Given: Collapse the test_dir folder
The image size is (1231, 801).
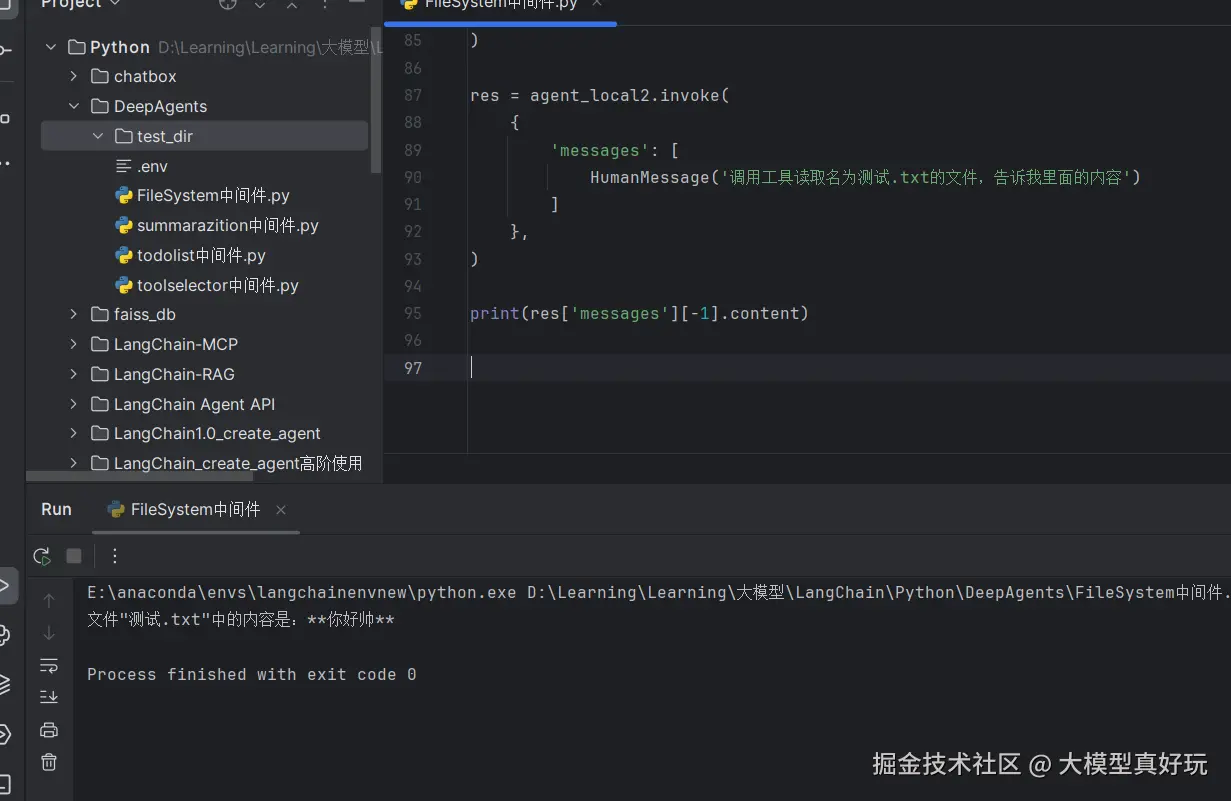Looking at the screenshot, I should click(98, 136).
